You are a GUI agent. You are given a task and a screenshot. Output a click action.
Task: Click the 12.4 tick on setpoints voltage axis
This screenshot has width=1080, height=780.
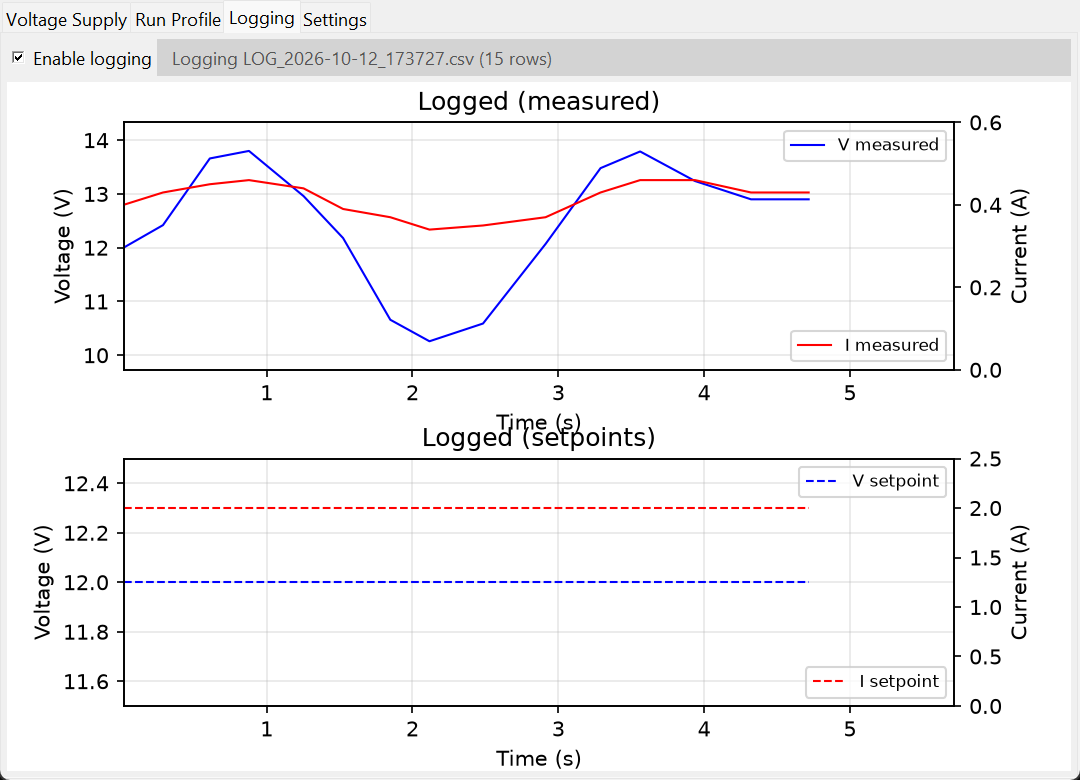coord(86,484)
